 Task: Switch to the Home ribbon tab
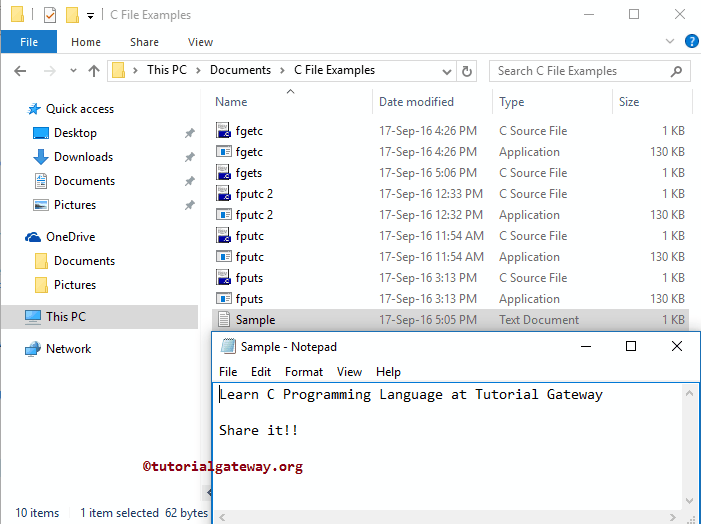coord(85,42)
